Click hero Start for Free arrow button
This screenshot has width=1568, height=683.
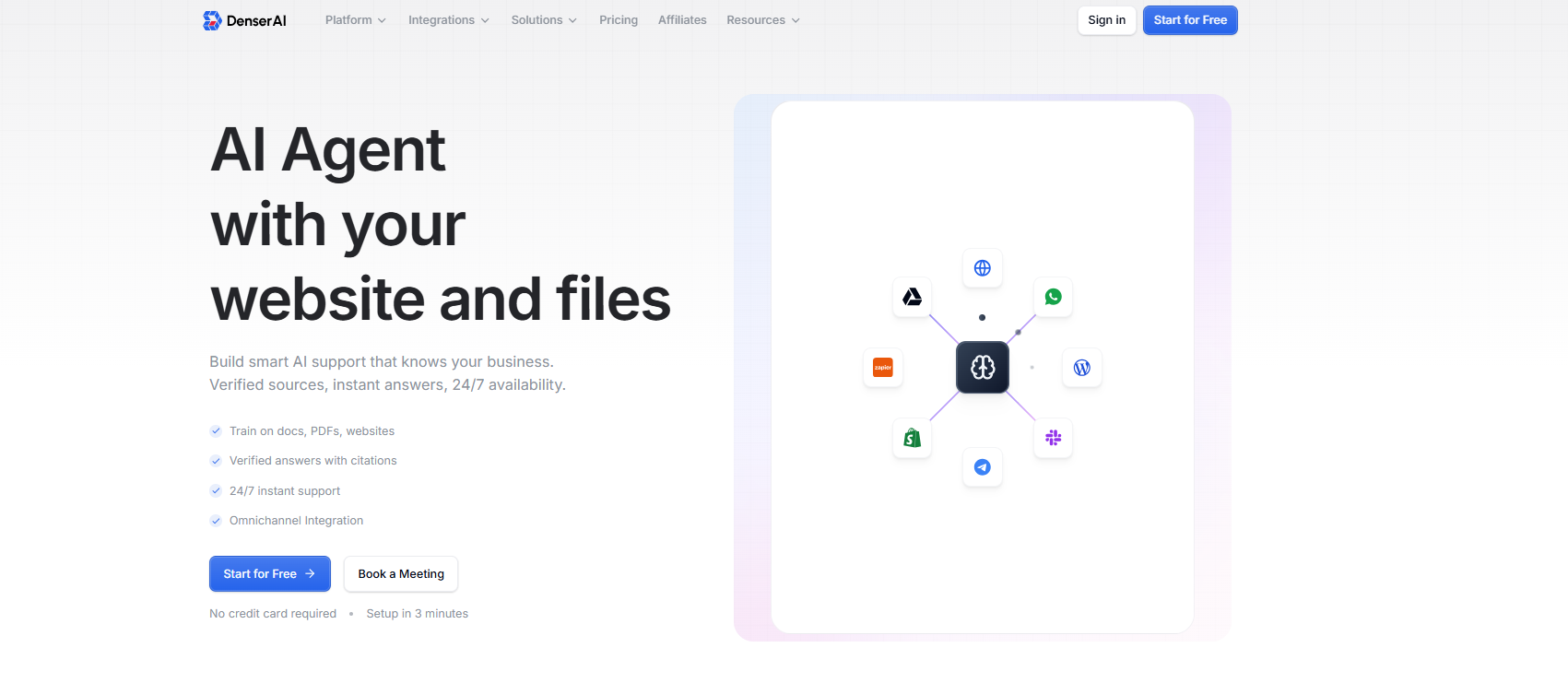tap(270, 573)
